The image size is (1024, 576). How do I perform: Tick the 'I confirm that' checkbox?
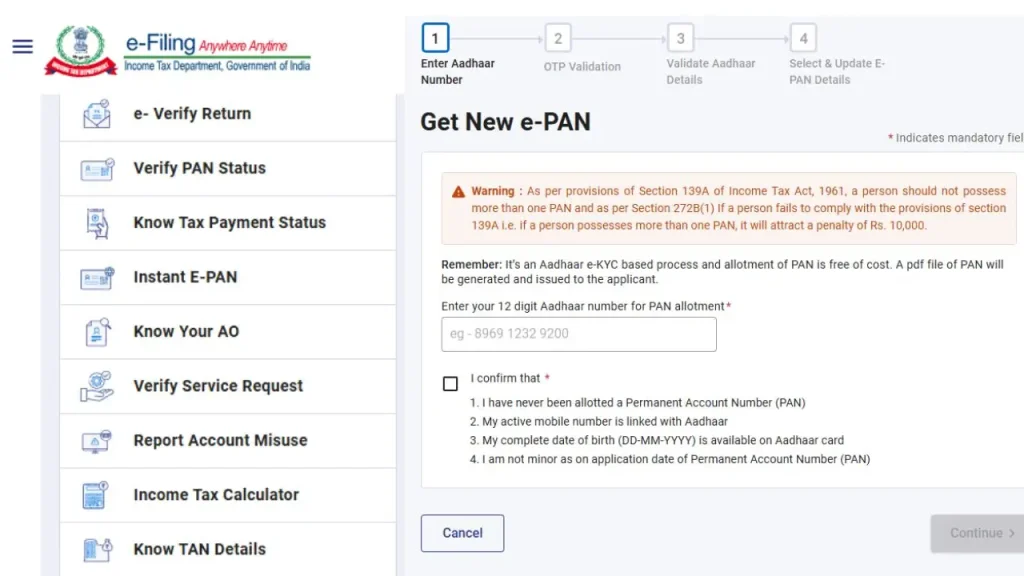click(x=450, y=383)
